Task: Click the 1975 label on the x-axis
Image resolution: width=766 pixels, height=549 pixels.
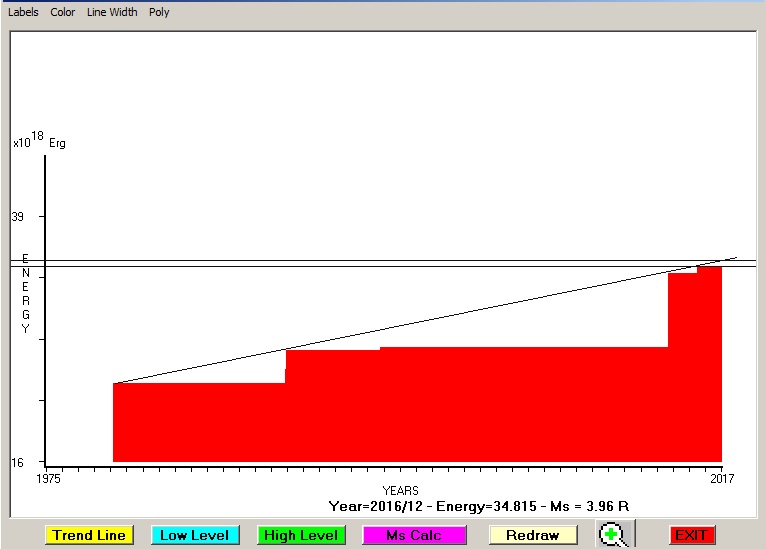Action: [49, 480]
